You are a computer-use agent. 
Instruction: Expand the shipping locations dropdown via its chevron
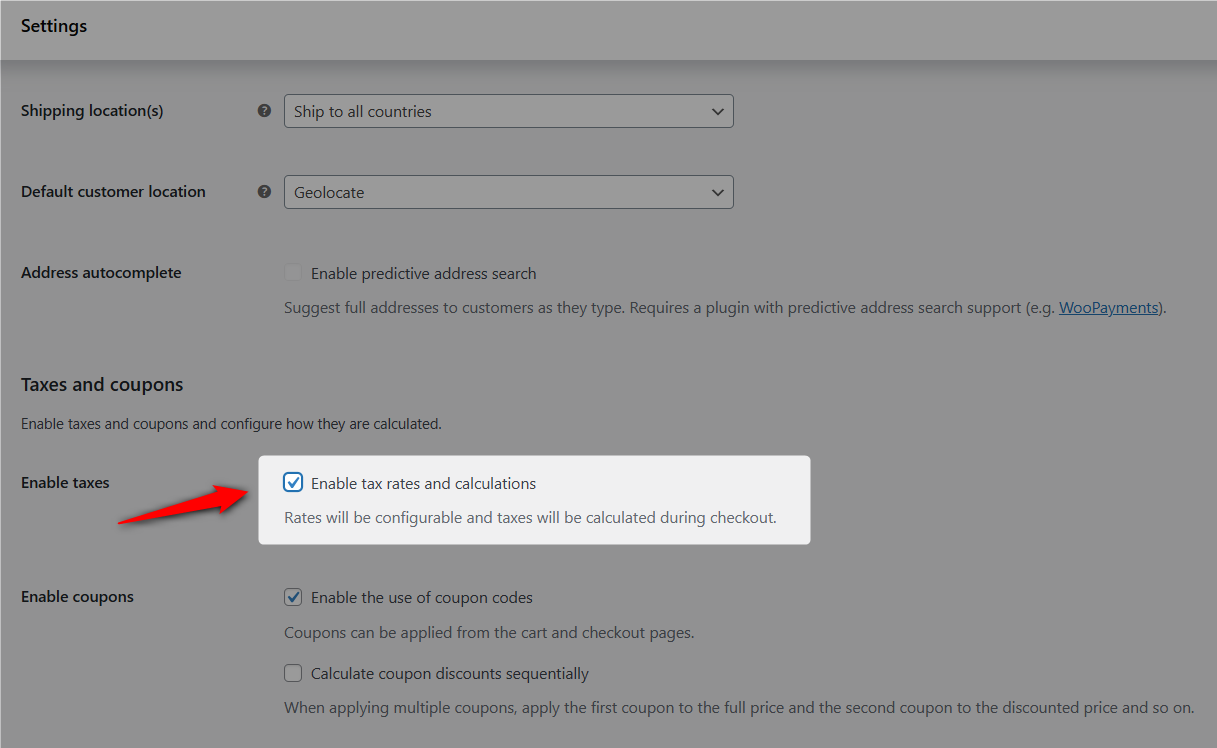pyautogui.click(x=718, y=111)
